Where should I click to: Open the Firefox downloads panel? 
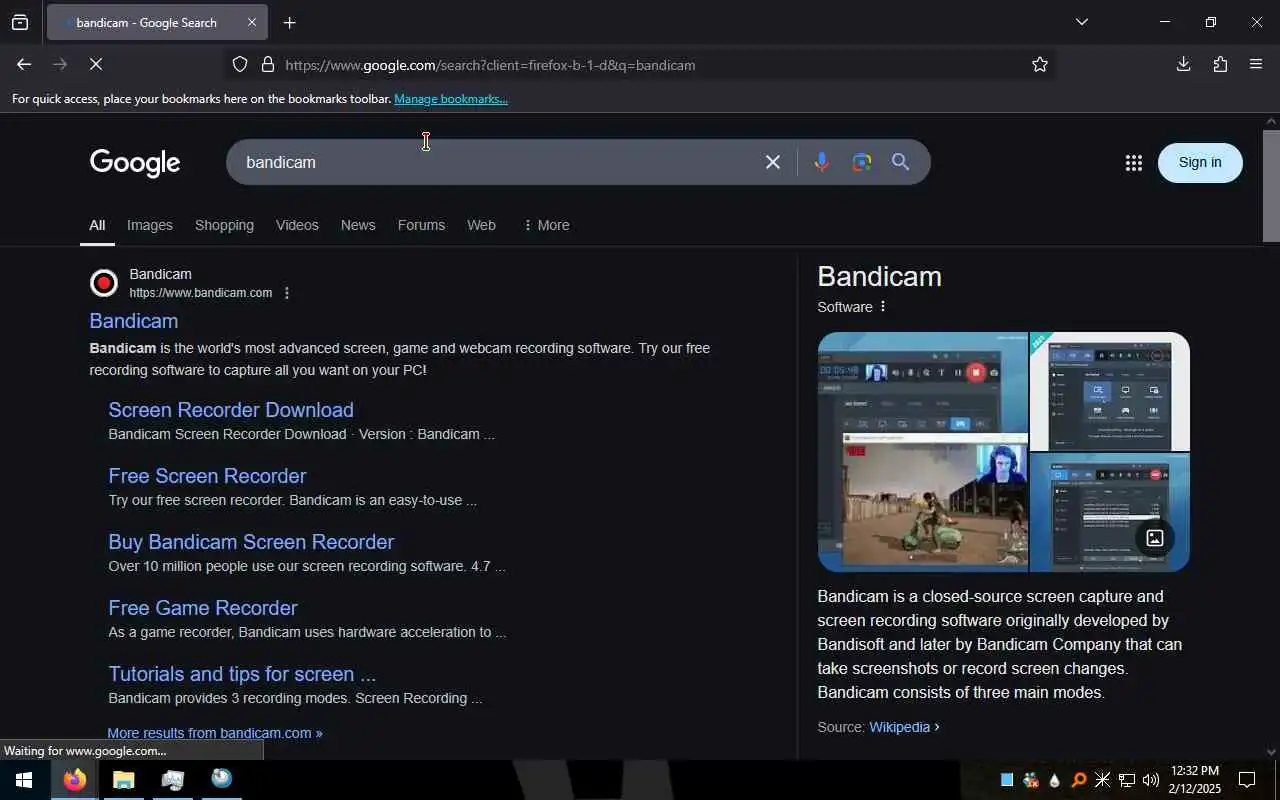tap(1183, 64)
